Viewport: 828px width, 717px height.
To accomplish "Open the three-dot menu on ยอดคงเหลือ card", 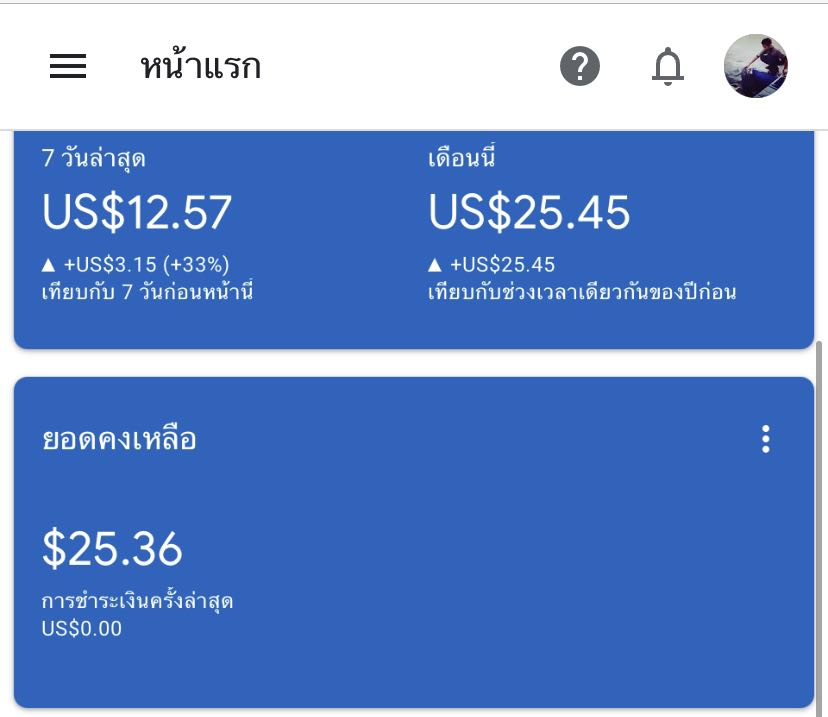I will [x=766, y=439].
